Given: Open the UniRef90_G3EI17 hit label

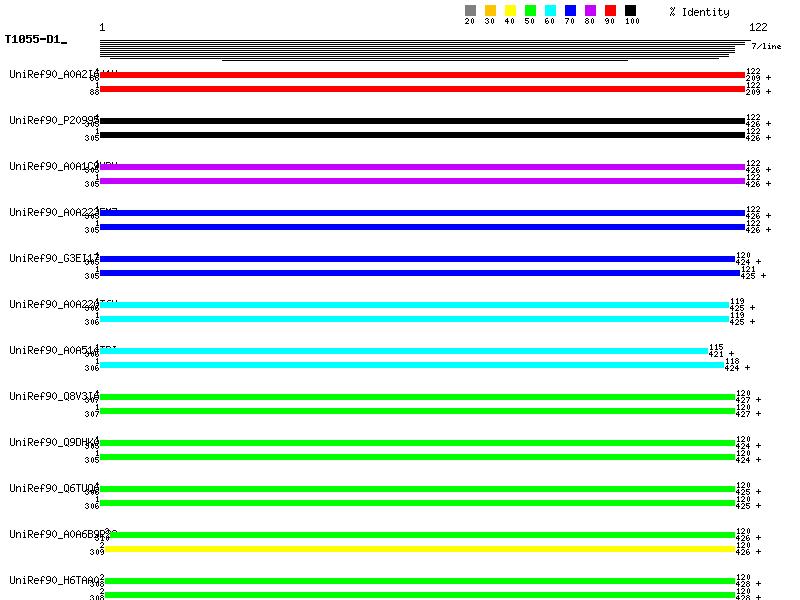Looking at the screenshot, I should pos(53,258).
